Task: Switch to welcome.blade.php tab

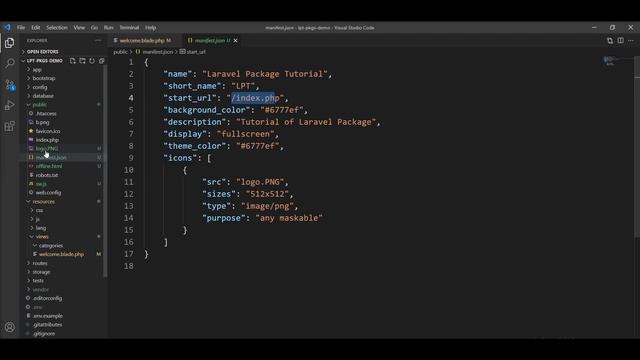Action: click(142, 40)
